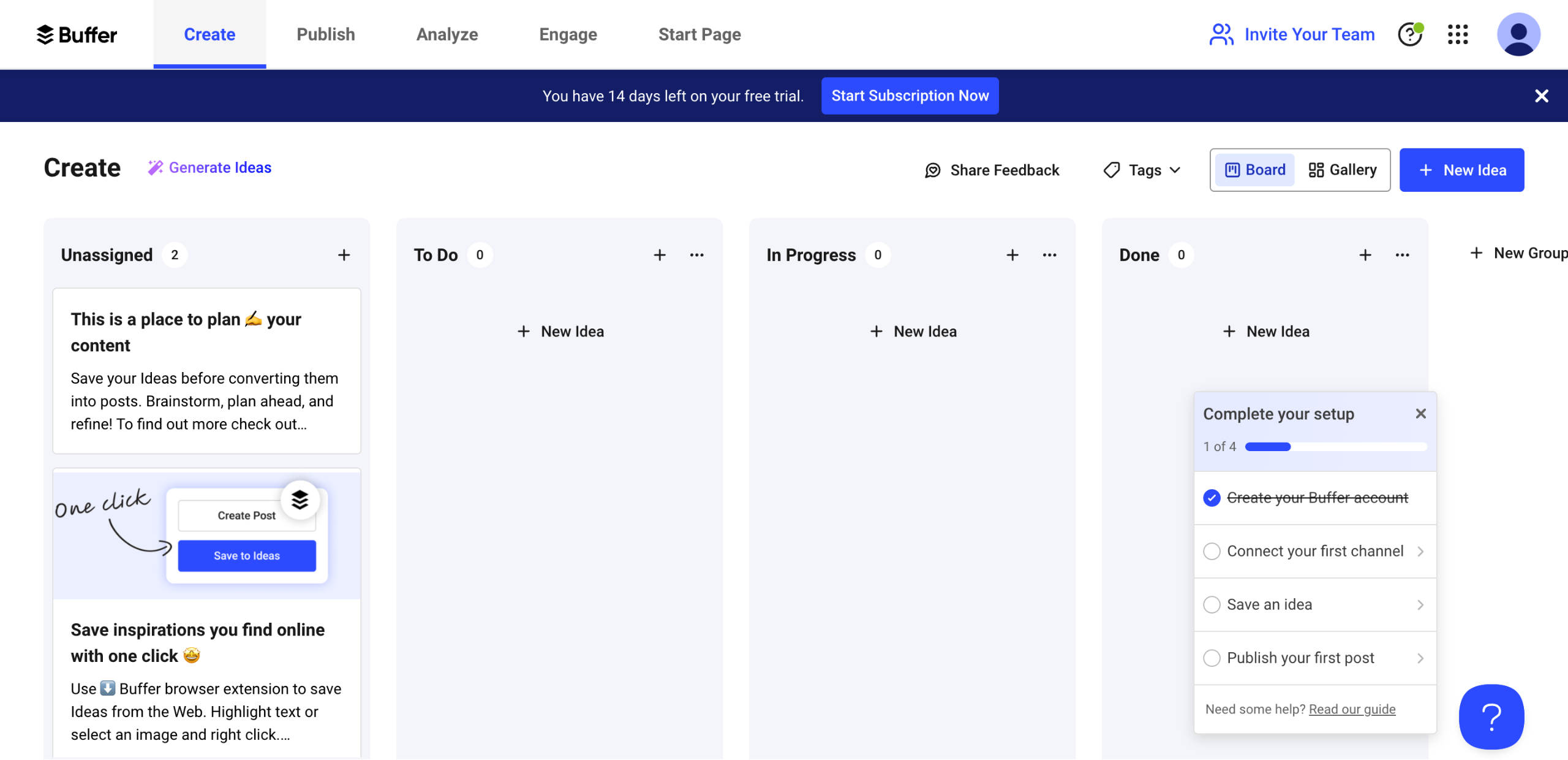The height and width of the screenshot is (760, 1568).
Task: Open the Publish tab
Action: (x=326, y=34)
